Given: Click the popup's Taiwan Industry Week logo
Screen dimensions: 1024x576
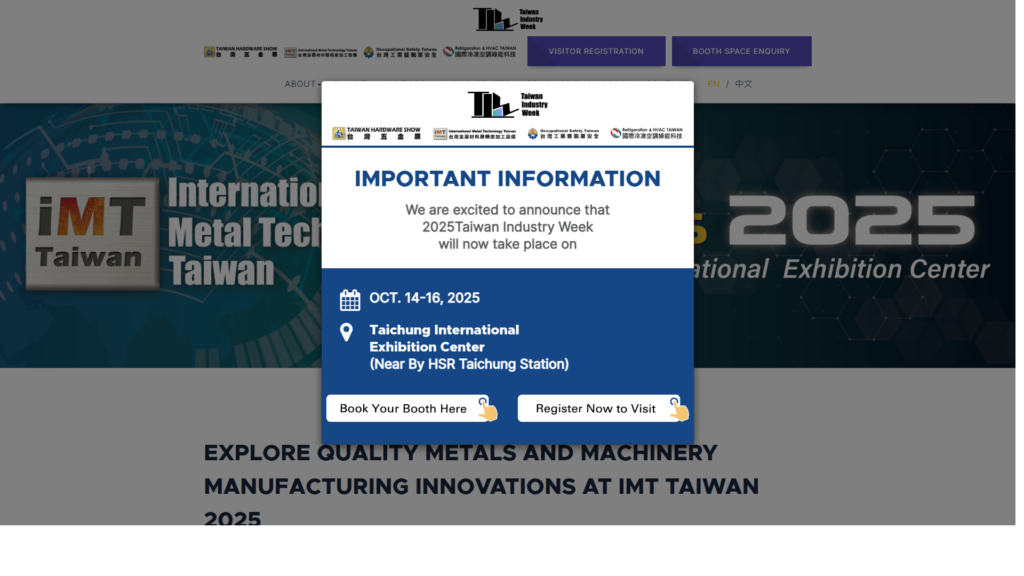Looking at the screenshot, I should click(x=508, y=104).
